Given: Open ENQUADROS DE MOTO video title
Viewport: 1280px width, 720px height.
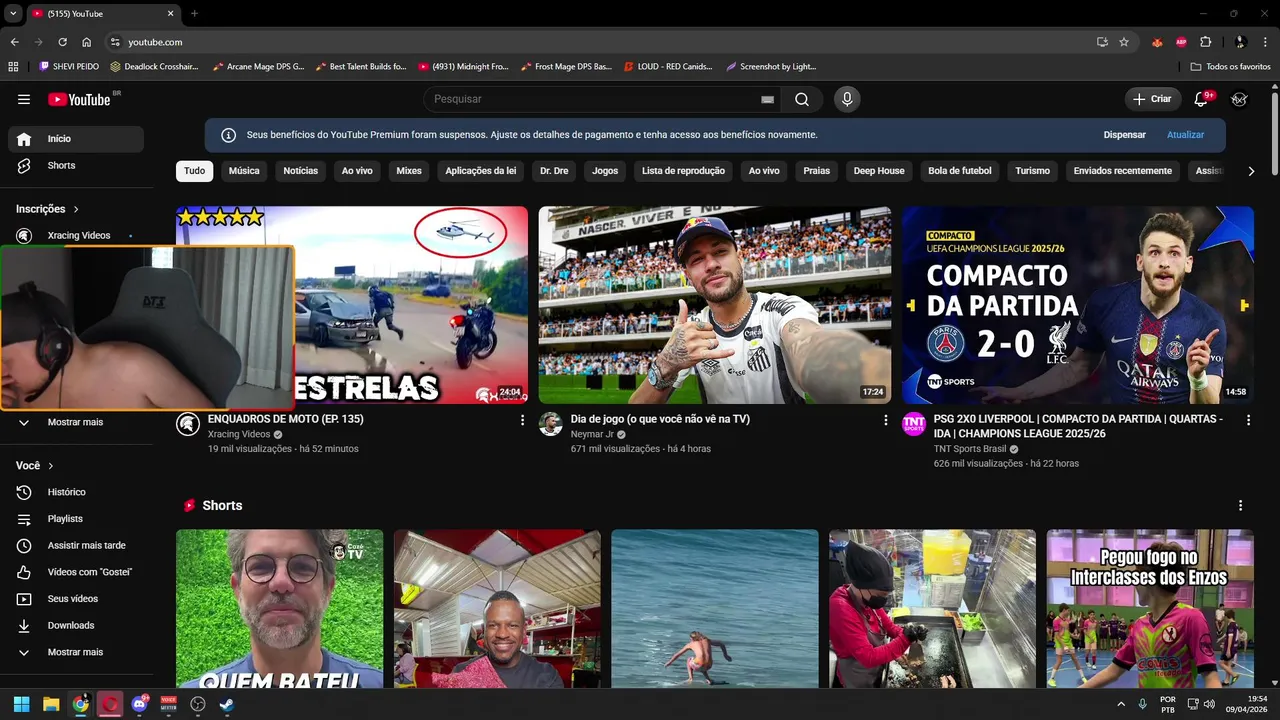Looking at the screenshot, I should pos(286,419).
